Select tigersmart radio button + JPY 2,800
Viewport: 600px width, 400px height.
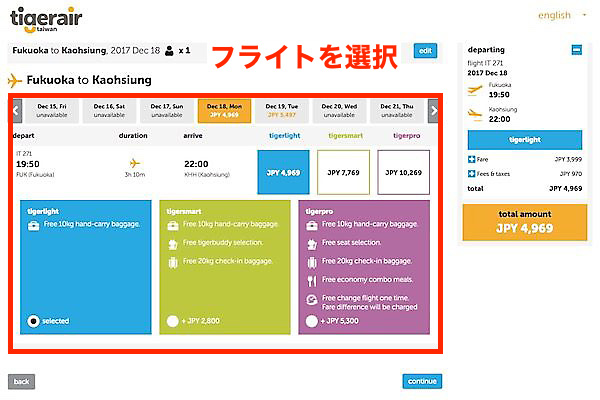pyautogui.click(x=173, y=321)
